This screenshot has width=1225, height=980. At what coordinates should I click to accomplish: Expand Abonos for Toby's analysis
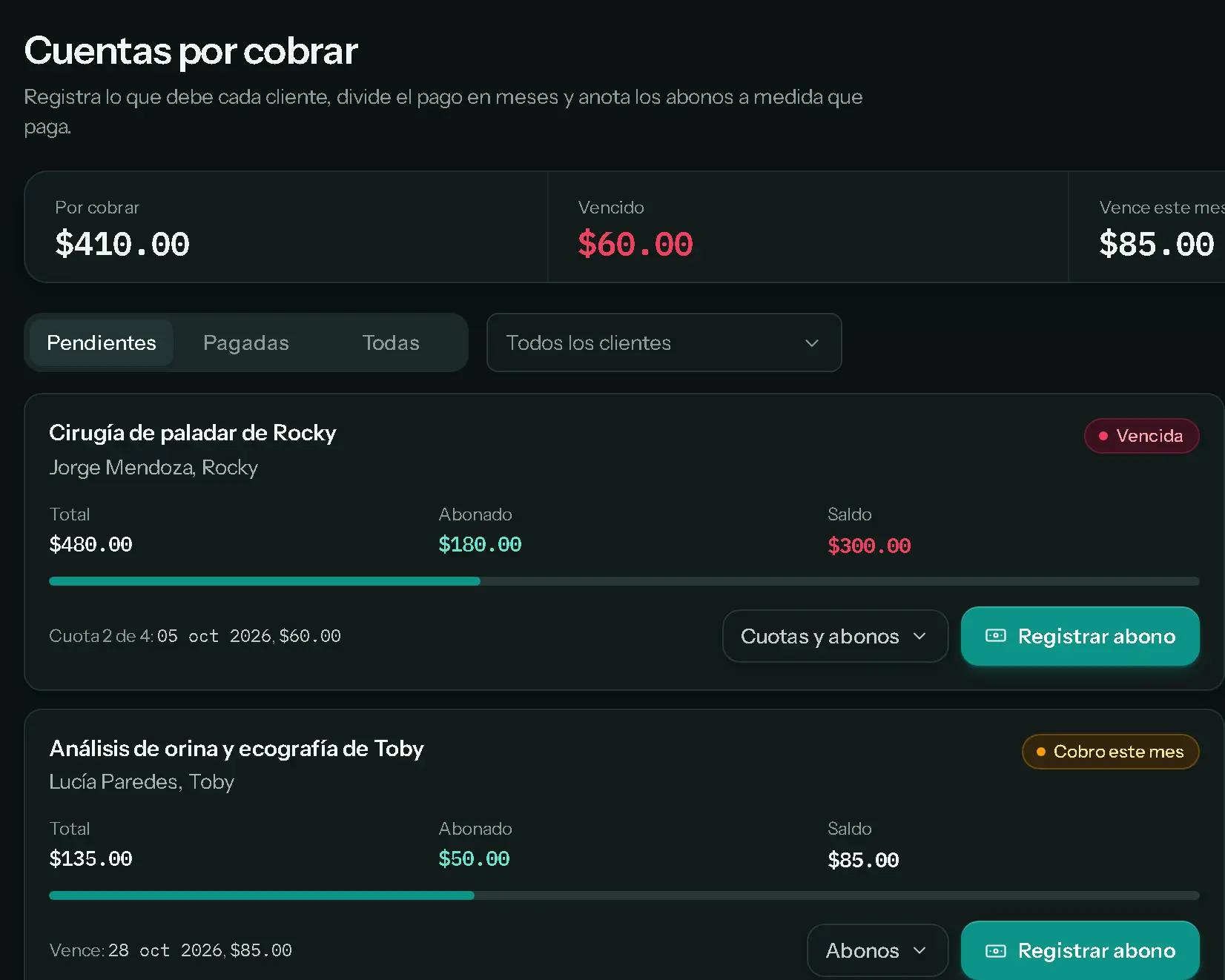[877, 950]
